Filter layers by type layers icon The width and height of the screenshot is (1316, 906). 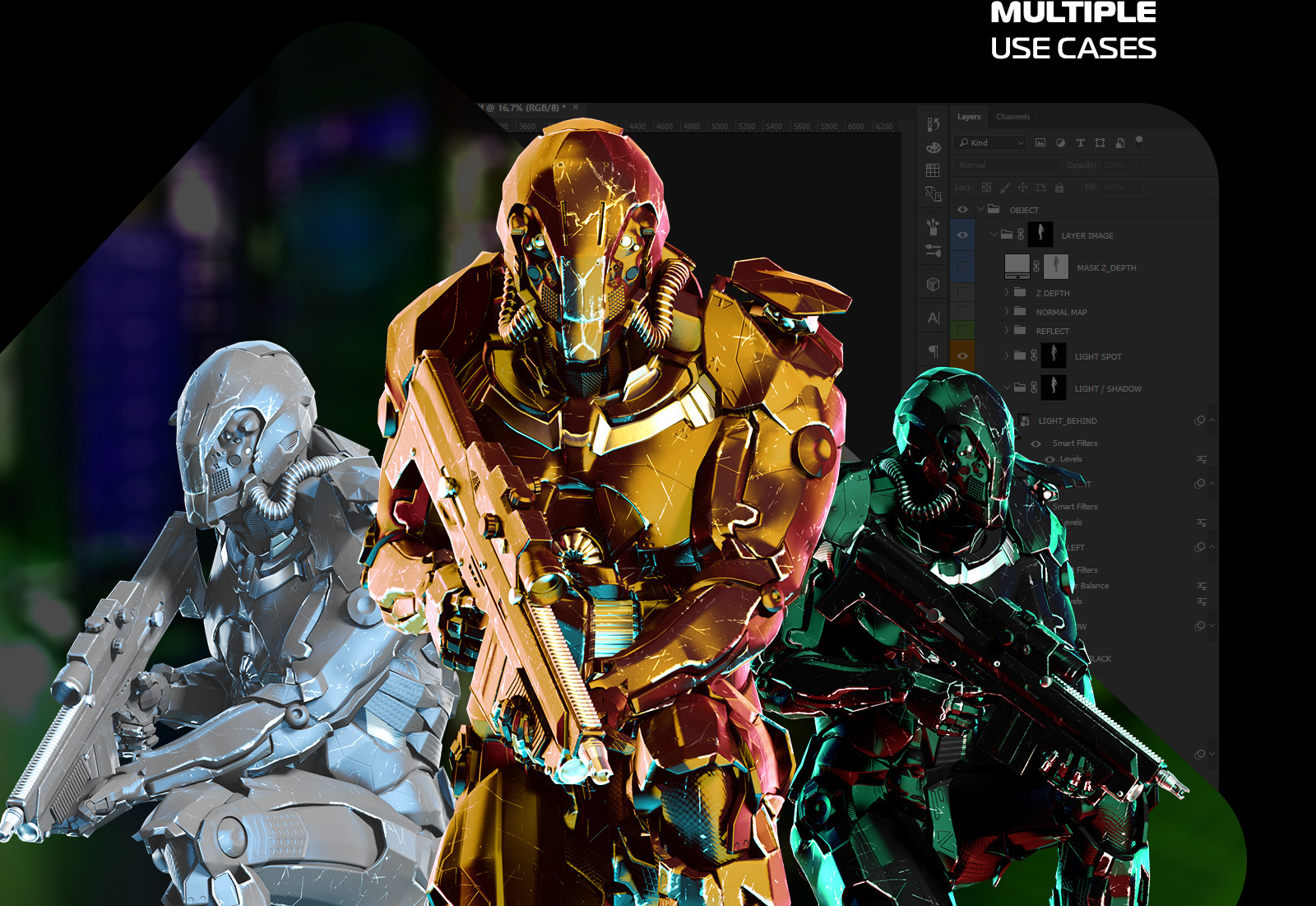[1080, 142]
